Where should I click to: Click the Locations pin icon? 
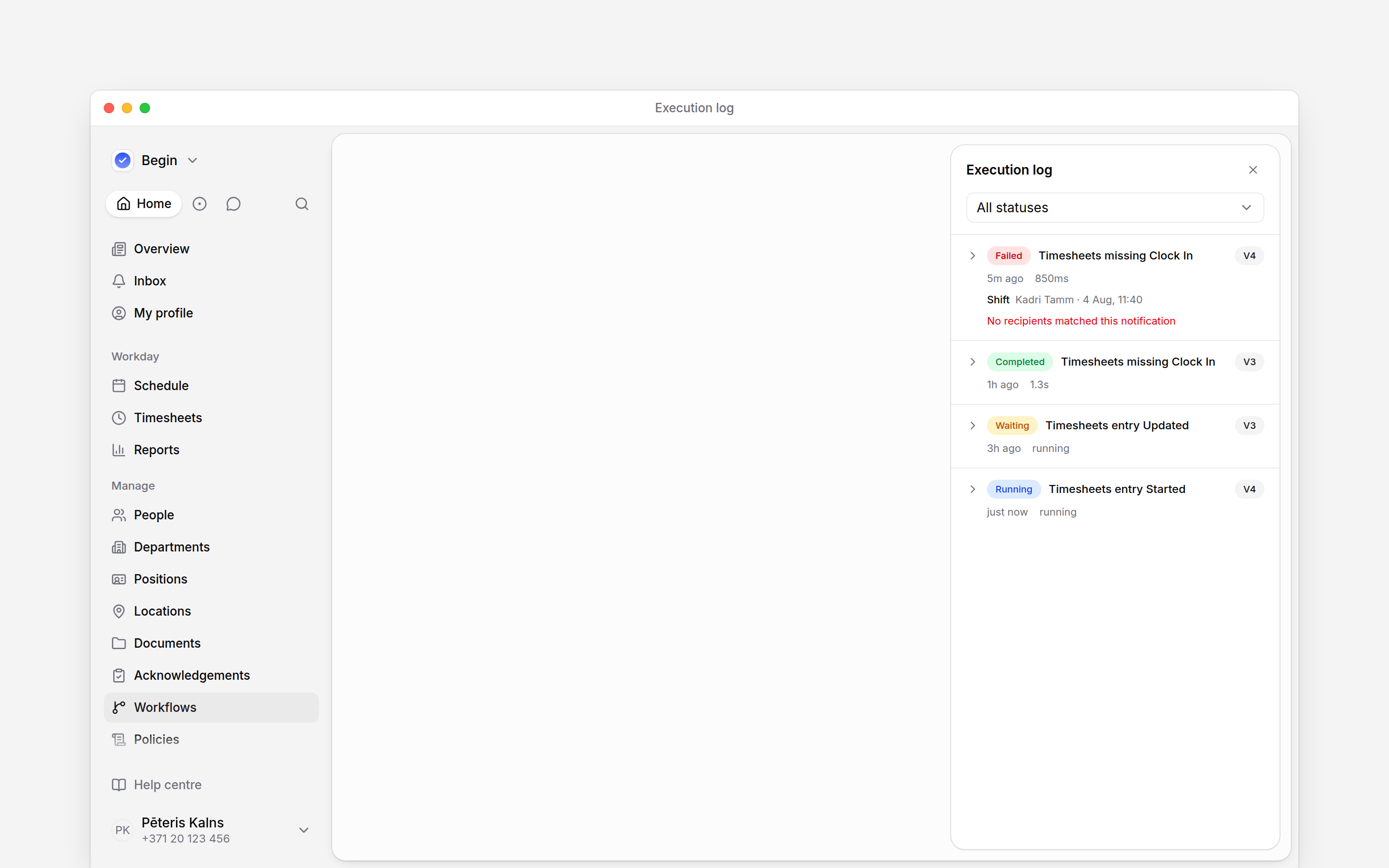pyautogui.click(x=119, y=611)
